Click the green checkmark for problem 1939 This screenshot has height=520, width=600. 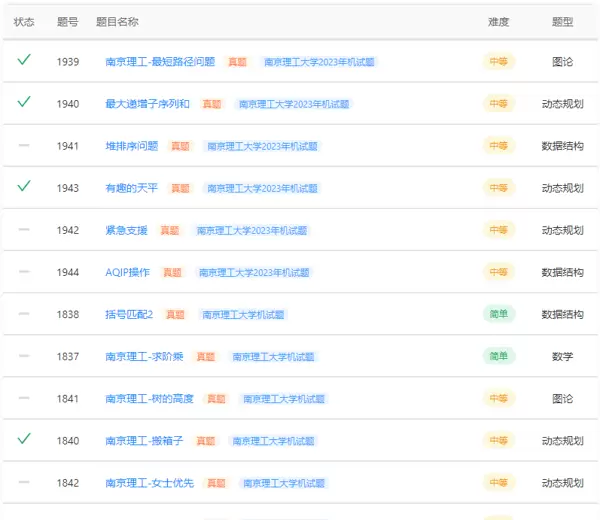click(x=24, y=60)
